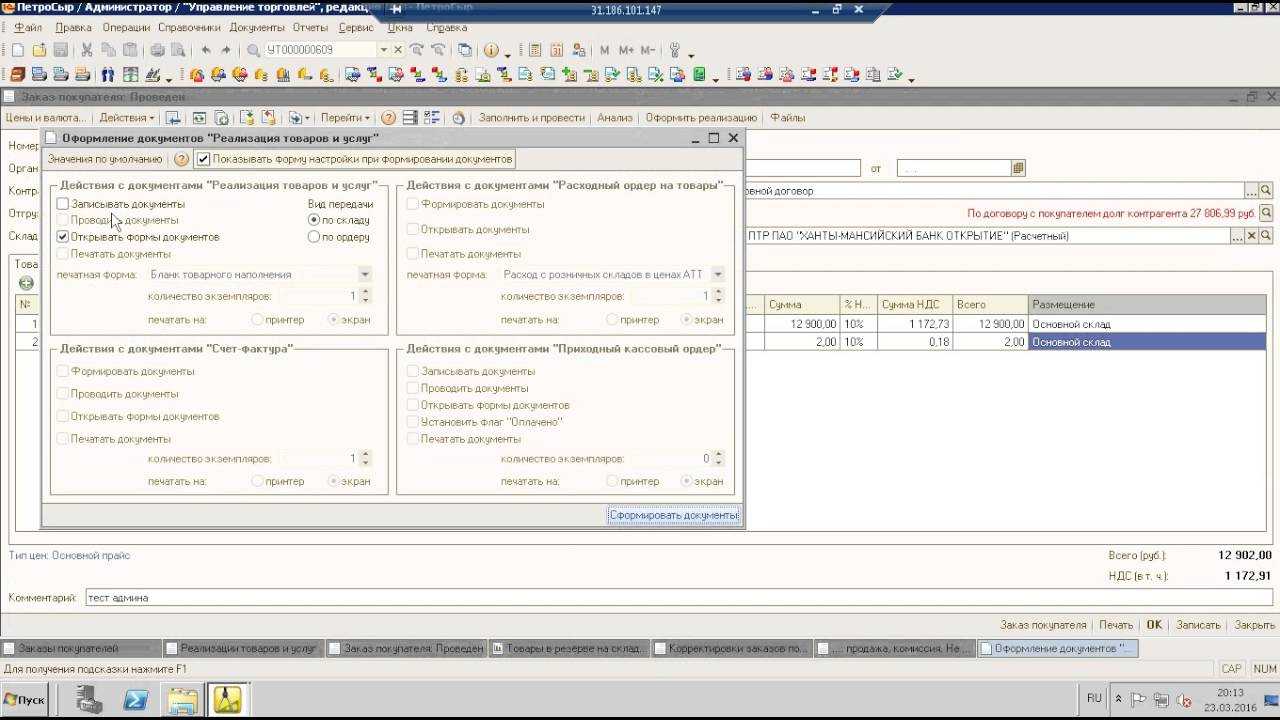Open the Перейти dropdown in order toolbar
This screenshot has height=720, width=1280.
(x=345, y=118)
